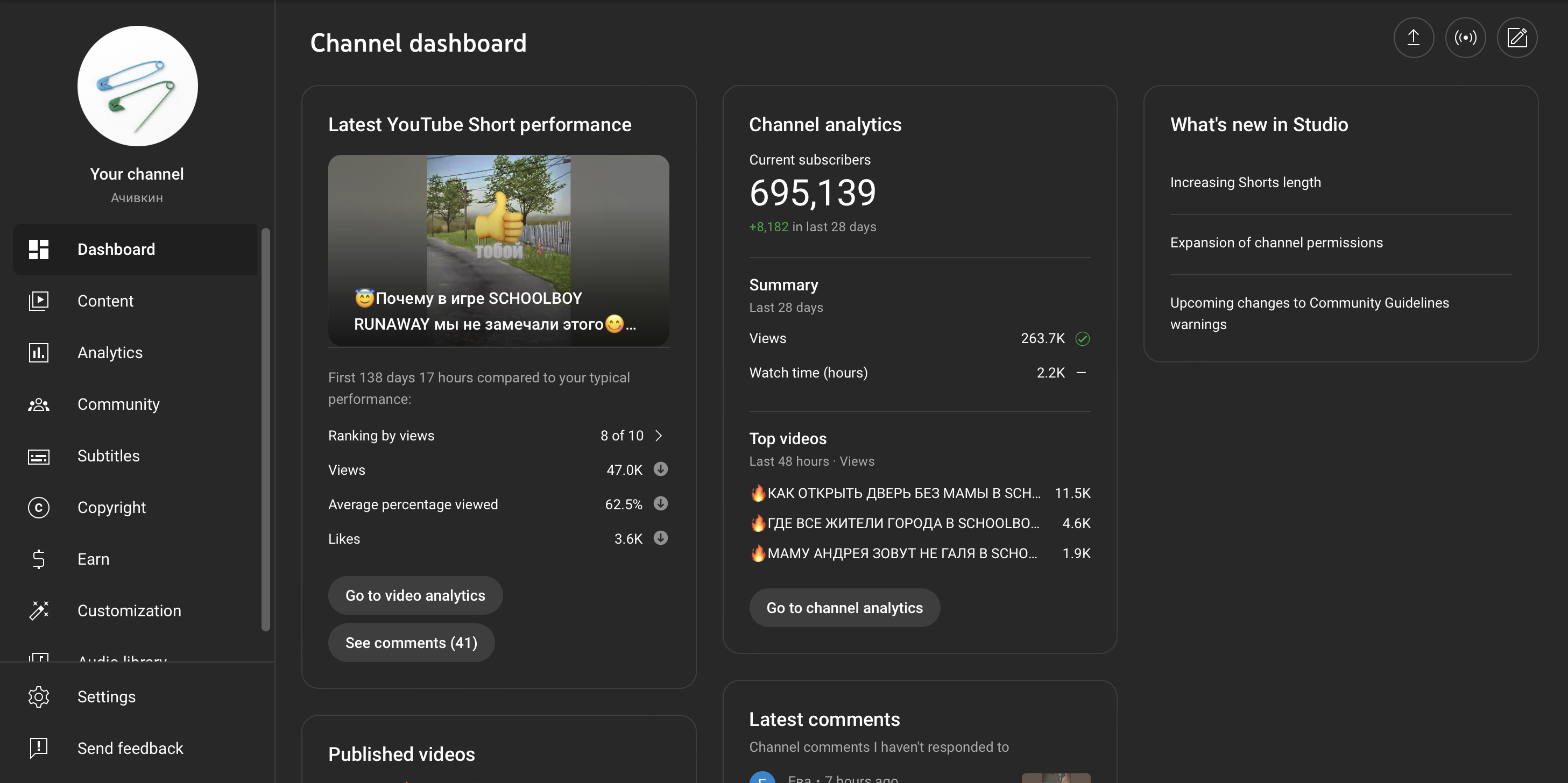Open Earn in the sidebar menu

pos(135,559)
